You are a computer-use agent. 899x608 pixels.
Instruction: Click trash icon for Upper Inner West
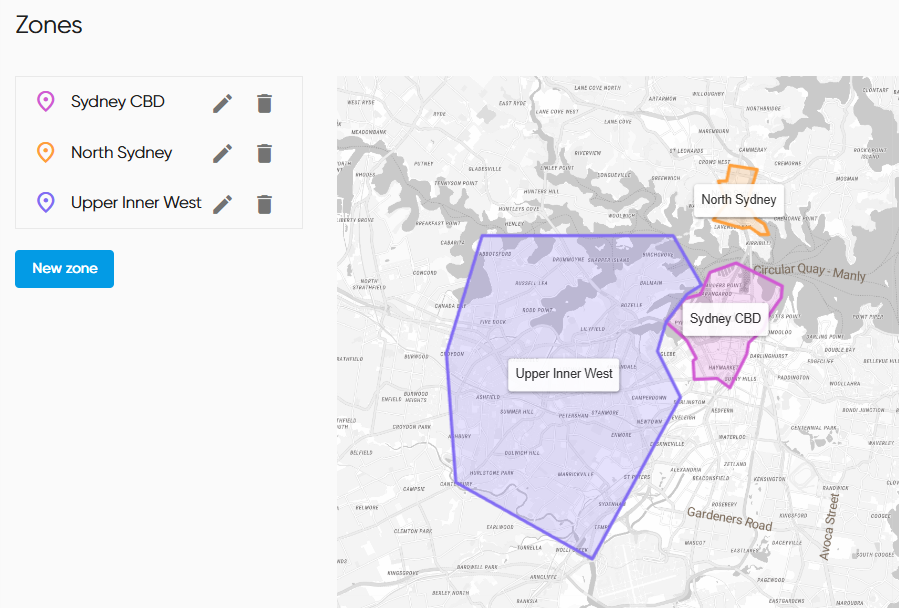pyautogui.click(x=264, y=204)
